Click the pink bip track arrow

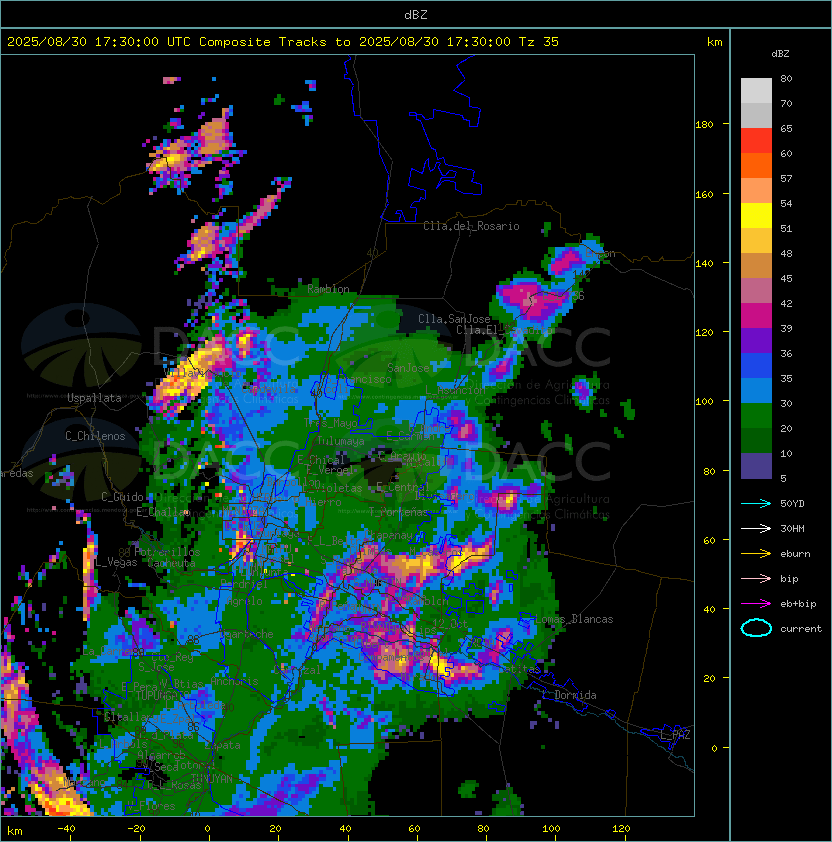(x=756, y=579)
